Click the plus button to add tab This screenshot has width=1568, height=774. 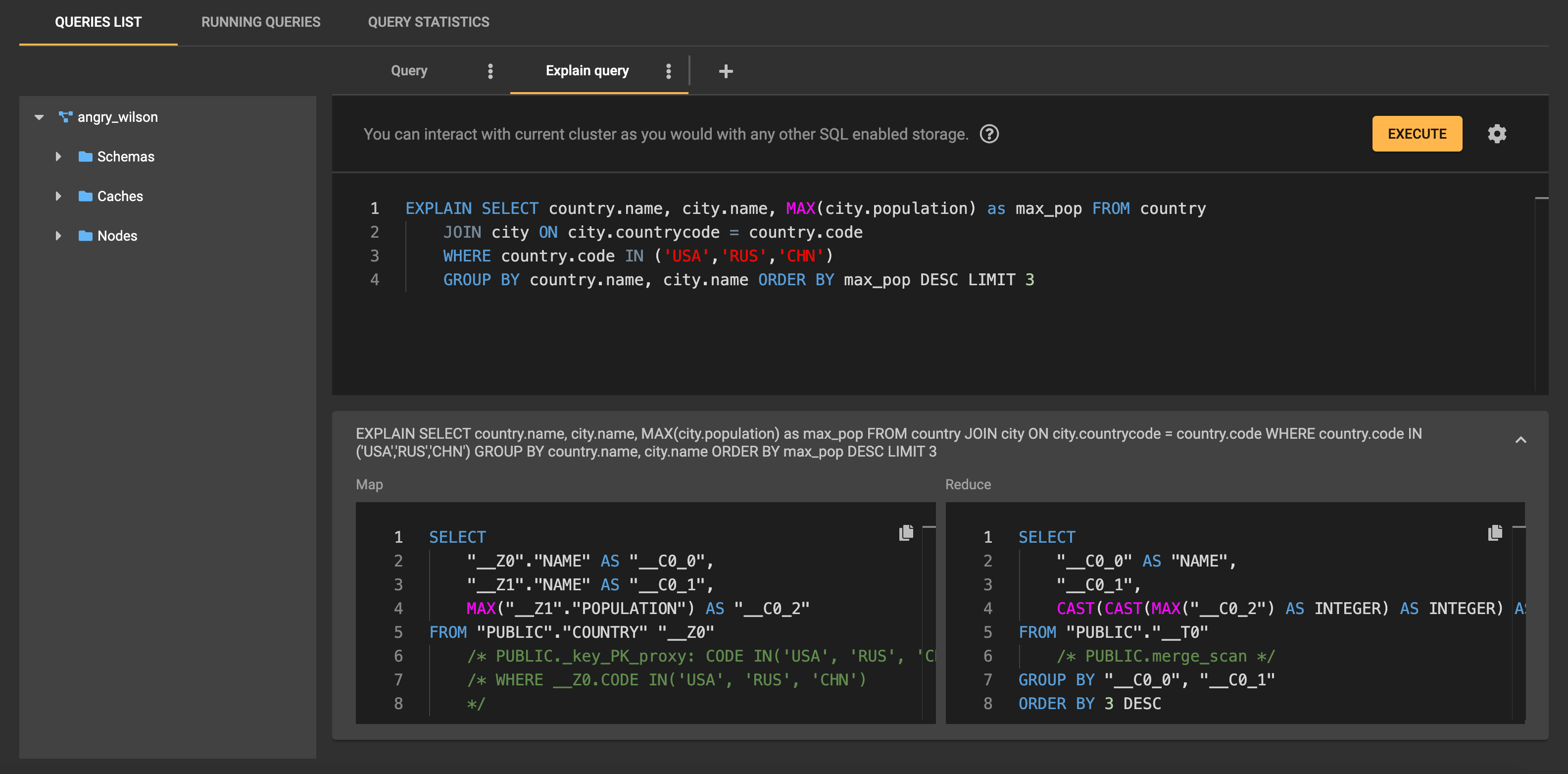click(x=726, y=71)
